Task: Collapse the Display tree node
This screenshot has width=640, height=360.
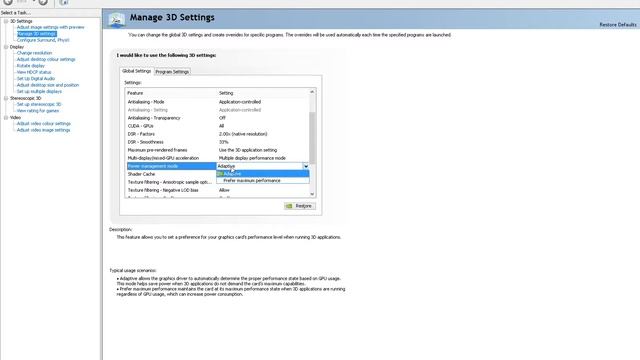Action: click(x=6, y=47)
